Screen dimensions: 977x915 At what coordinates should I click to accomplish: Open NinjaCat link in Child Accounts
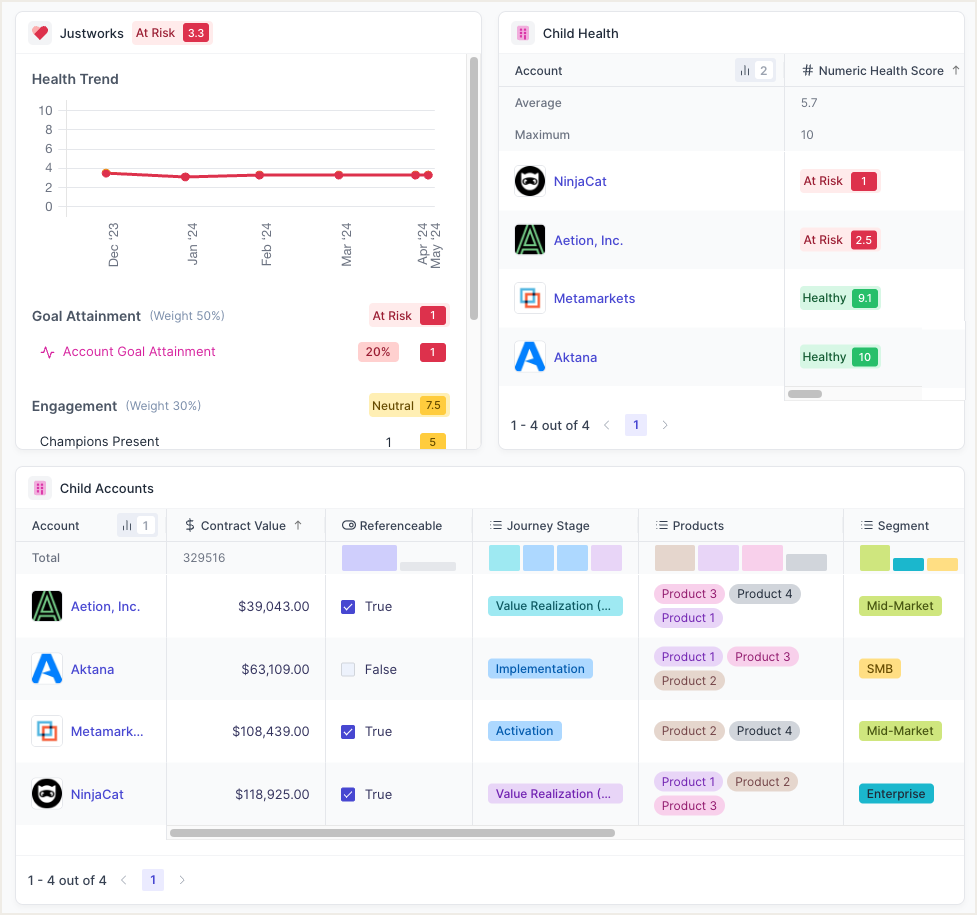[x=97, y=795]
